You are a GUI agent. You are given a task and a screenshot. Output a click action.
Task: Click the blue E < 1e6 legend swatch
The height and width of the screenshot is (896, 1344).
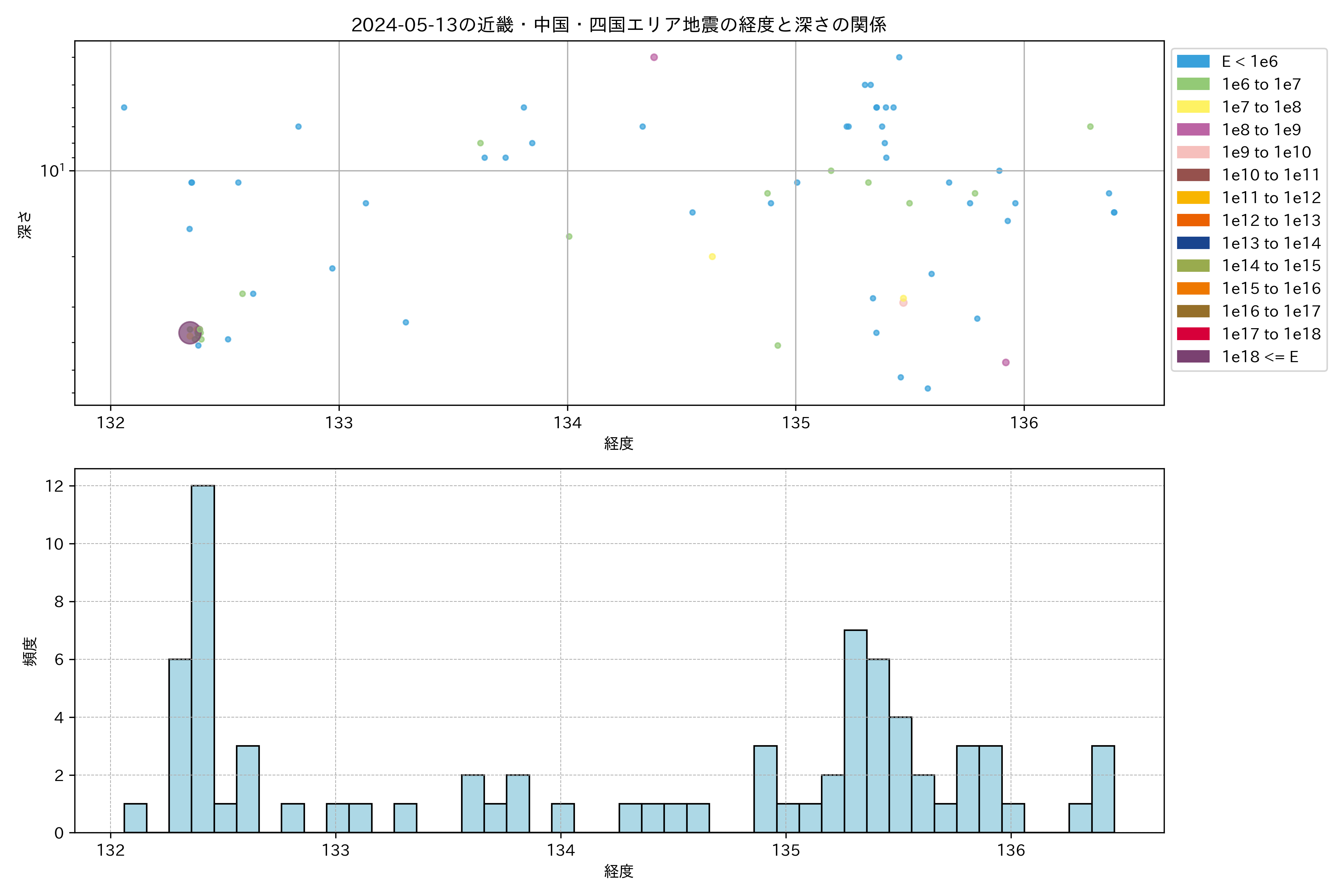click(x=1193, y=62)
